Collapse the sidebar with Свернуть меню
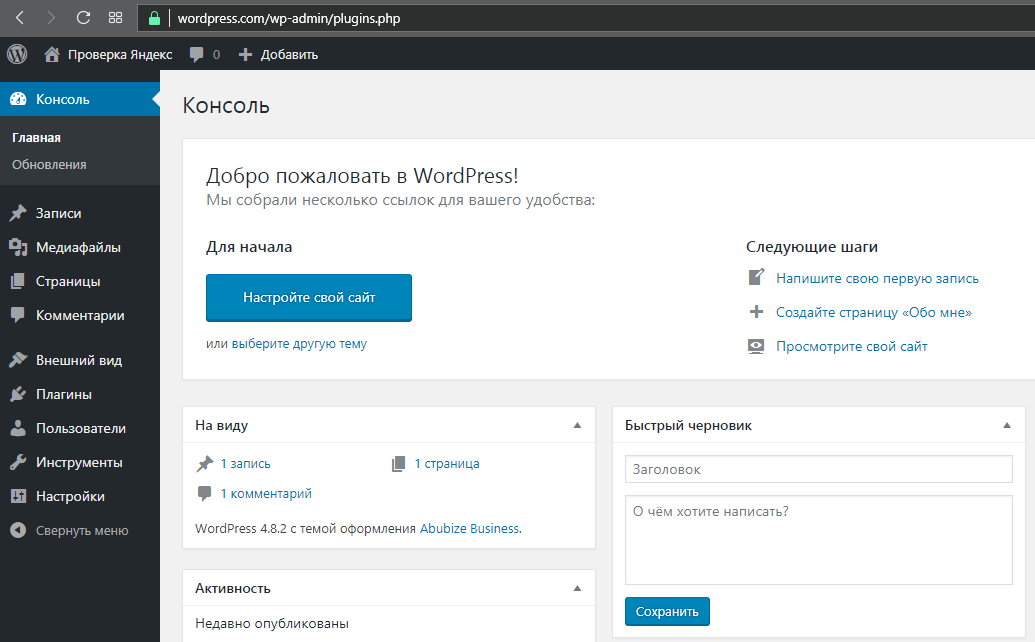The width and height of the screenshot is (1035, 642). (x=70, y=531)
